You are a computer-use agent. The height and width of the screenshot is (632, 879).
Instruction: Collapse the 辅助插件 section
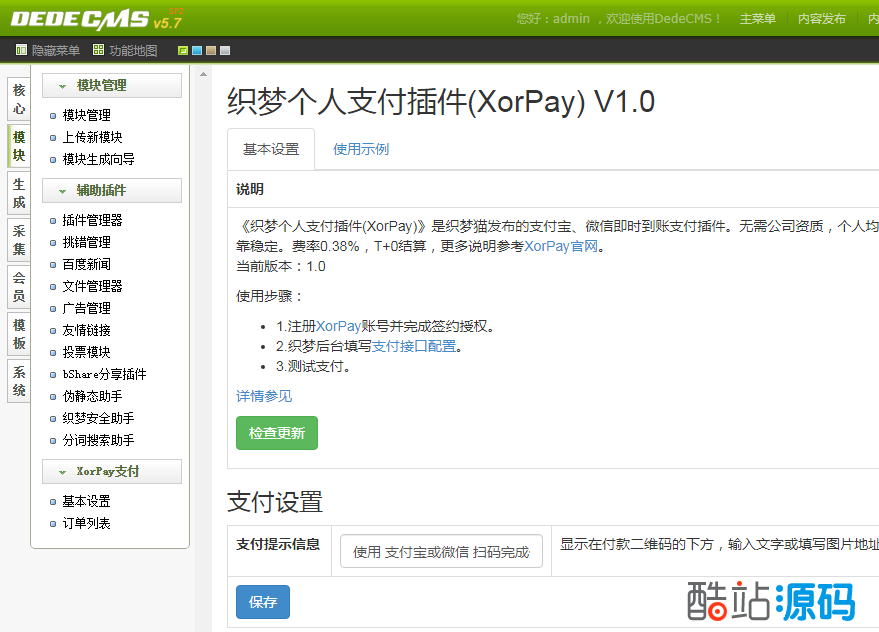pos(111,191)
